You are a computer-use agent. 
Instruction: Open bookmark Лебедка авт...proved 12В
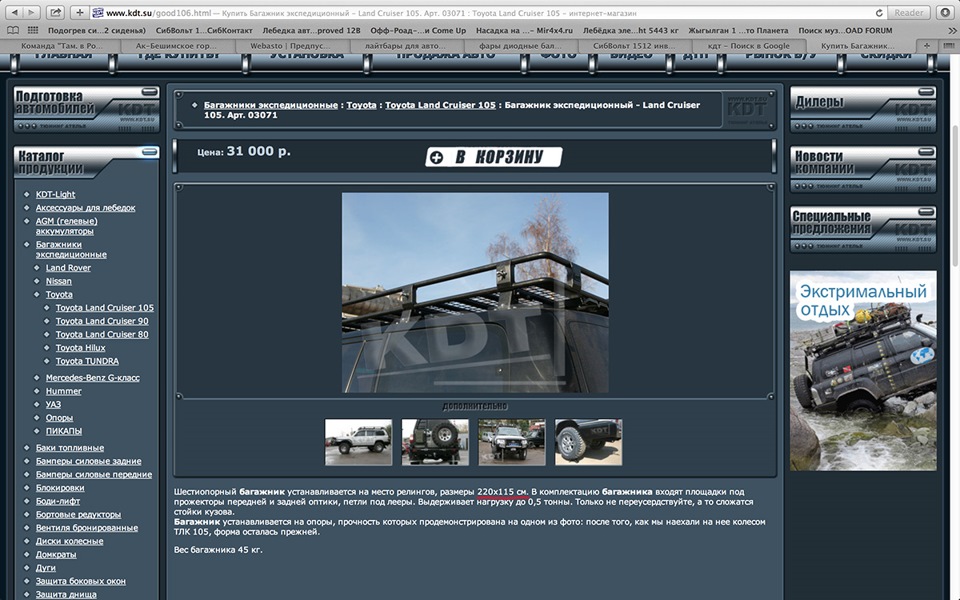(x=311, y=30)
